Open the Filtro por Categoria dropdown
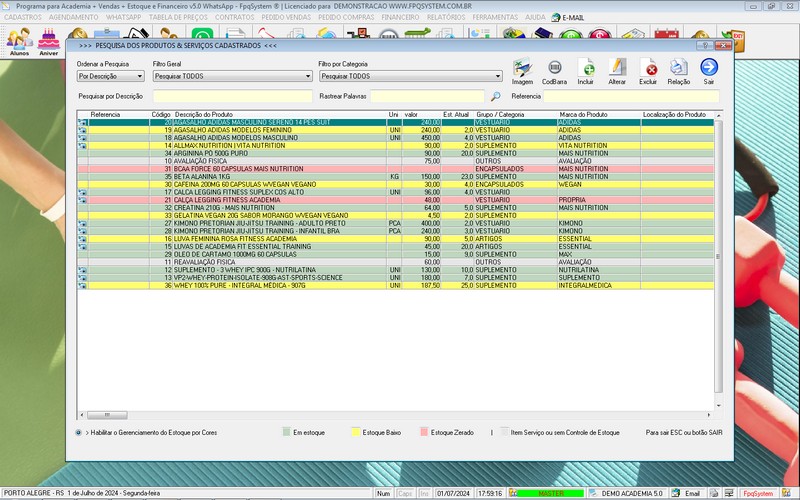 point(497,76)
